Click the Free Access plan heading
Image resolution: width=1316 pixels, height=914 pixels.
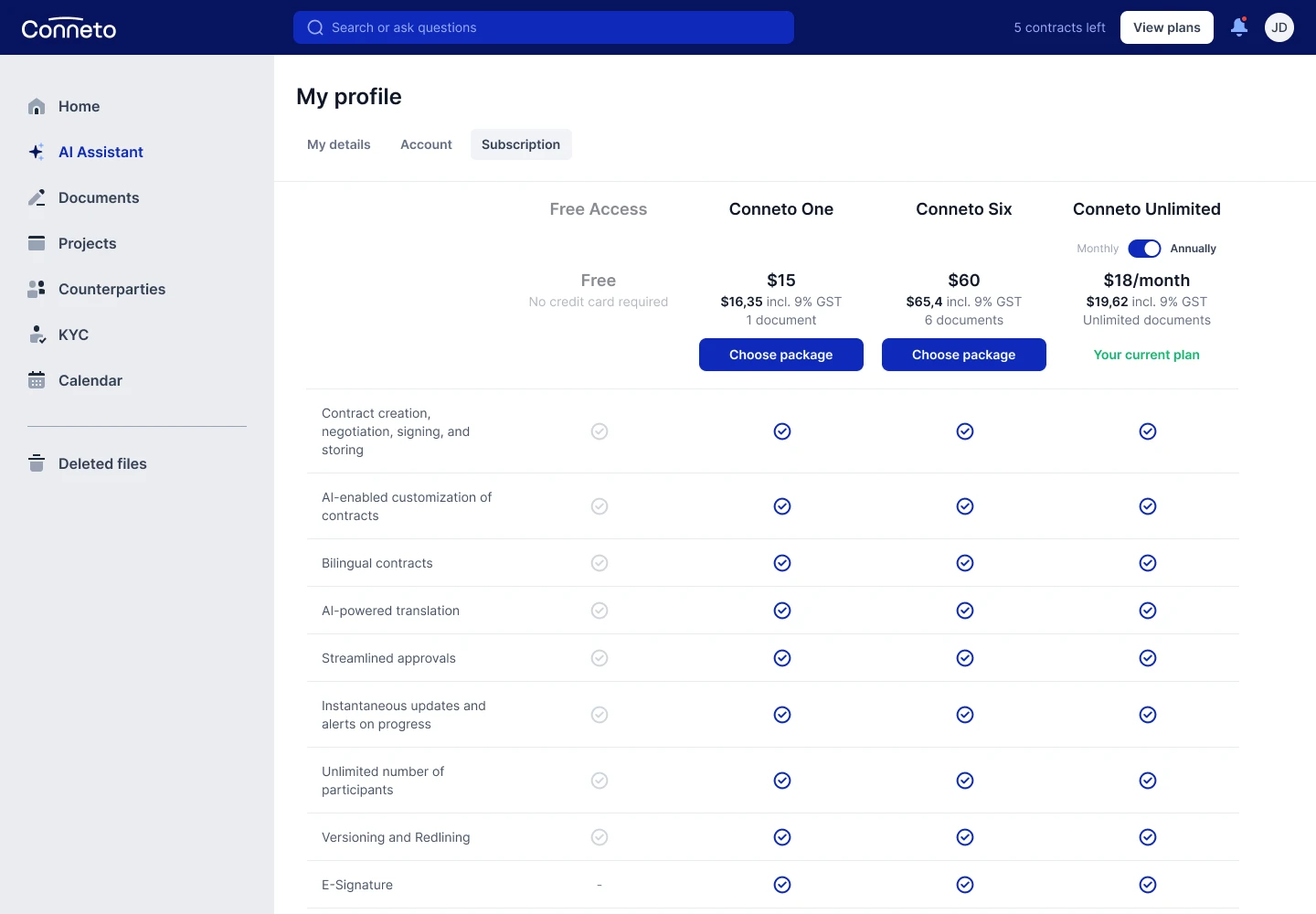[599, 209]
